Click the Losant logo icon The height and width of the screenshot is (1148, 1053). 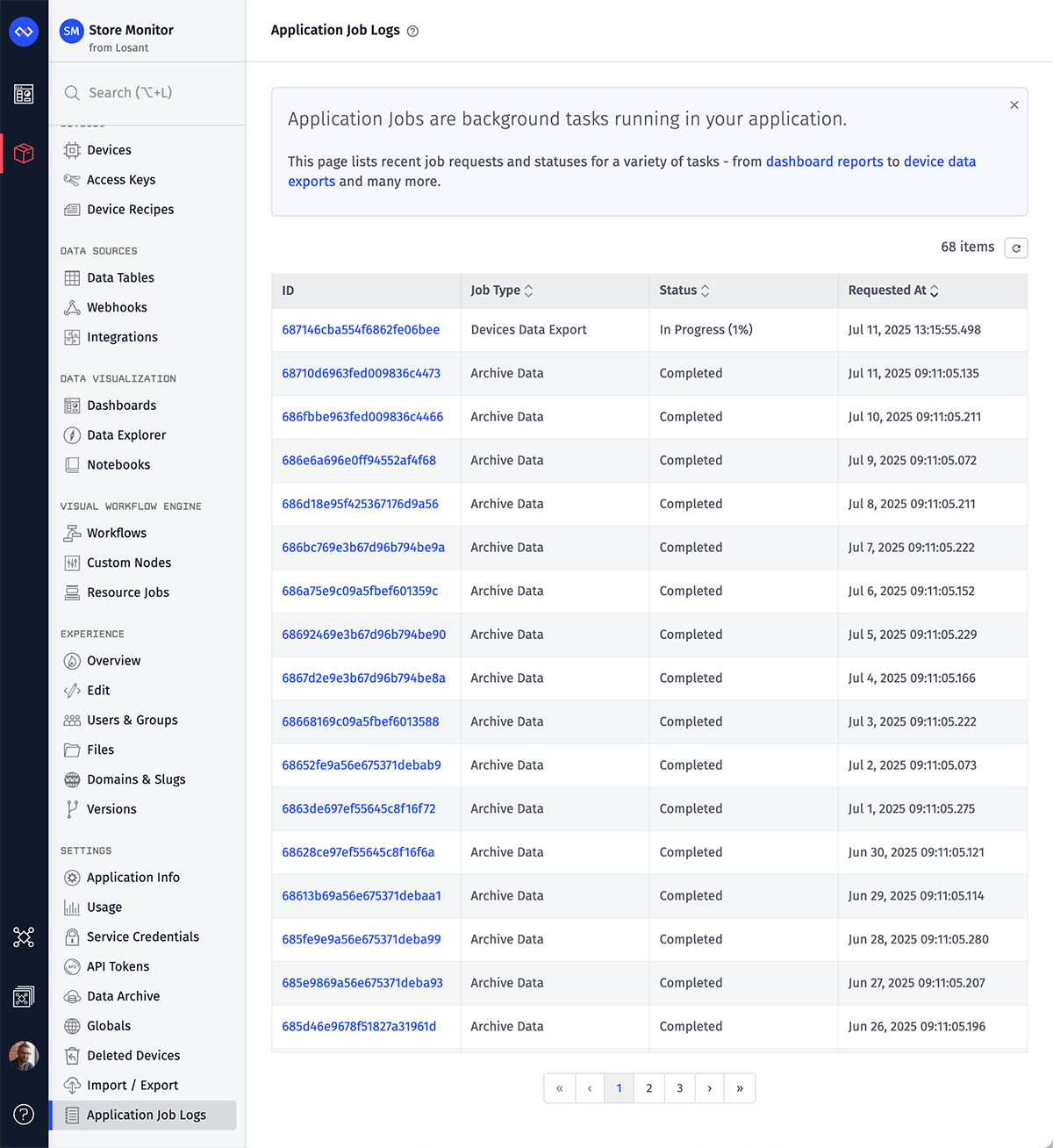point(24,32)
